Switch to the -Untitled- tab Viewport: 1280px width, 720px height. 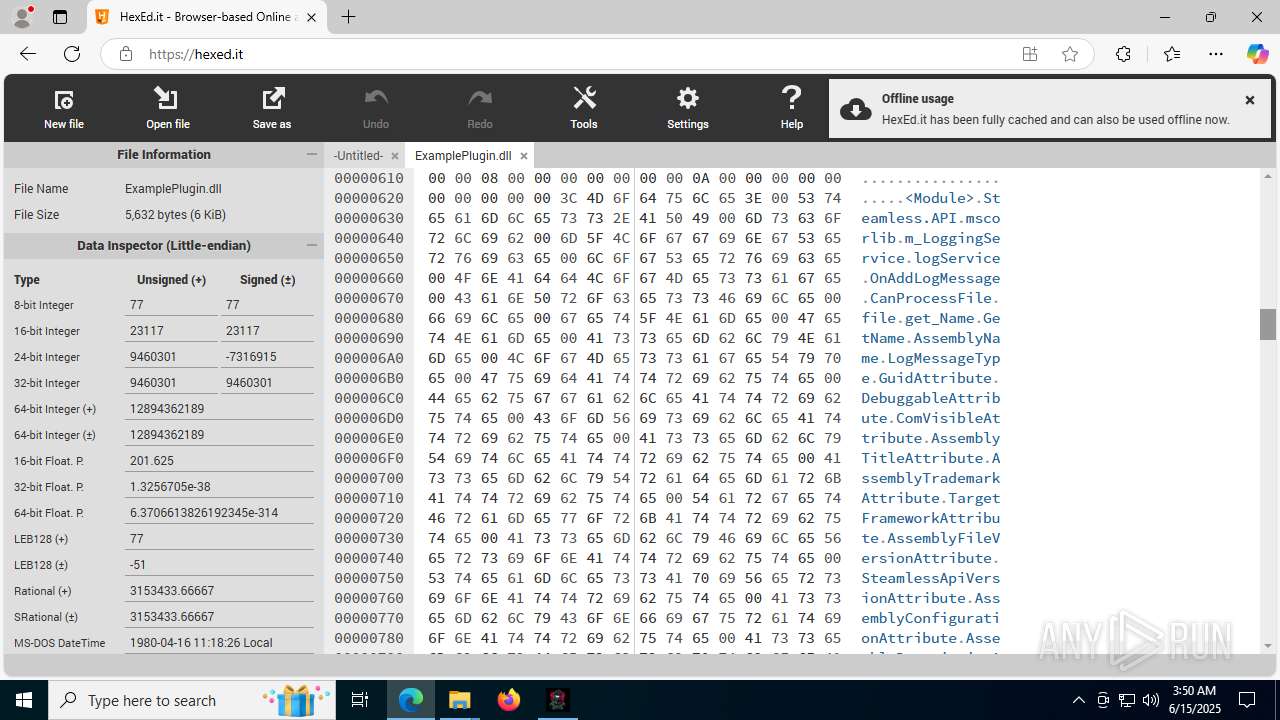358,156
